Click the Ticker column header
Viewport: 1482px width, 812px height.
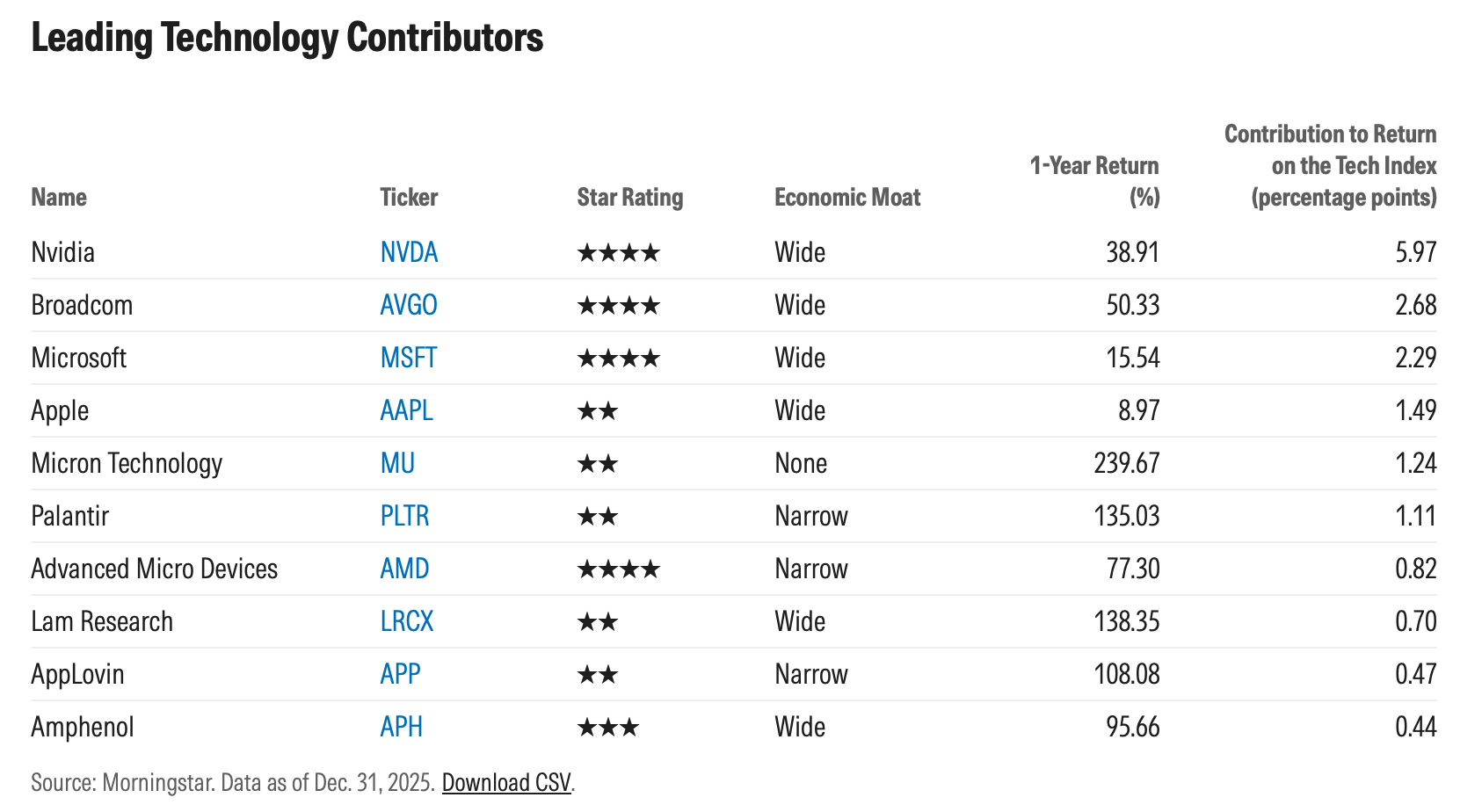point(409,197)
